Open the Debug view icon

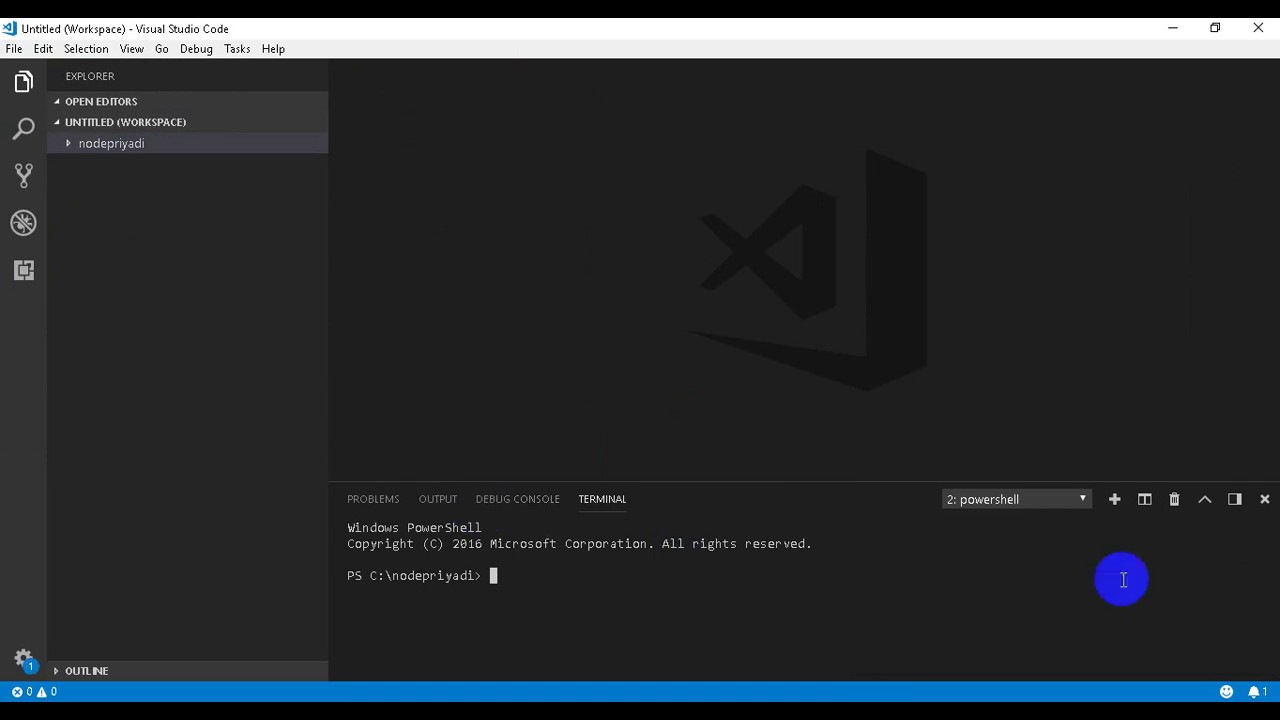pyautogui.click(x=23, y=223)
